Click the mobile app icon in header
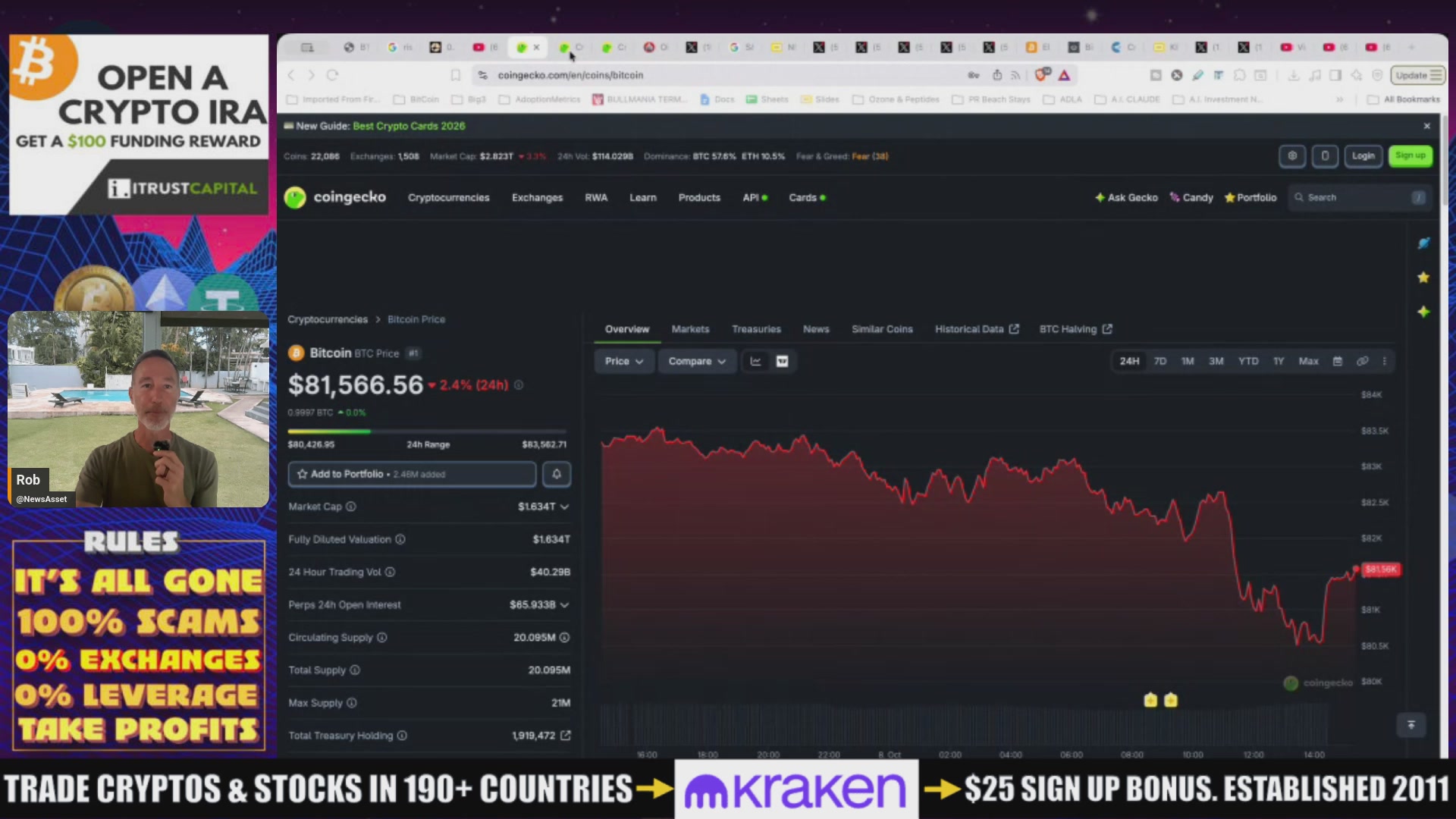 tap(1325, 155)
